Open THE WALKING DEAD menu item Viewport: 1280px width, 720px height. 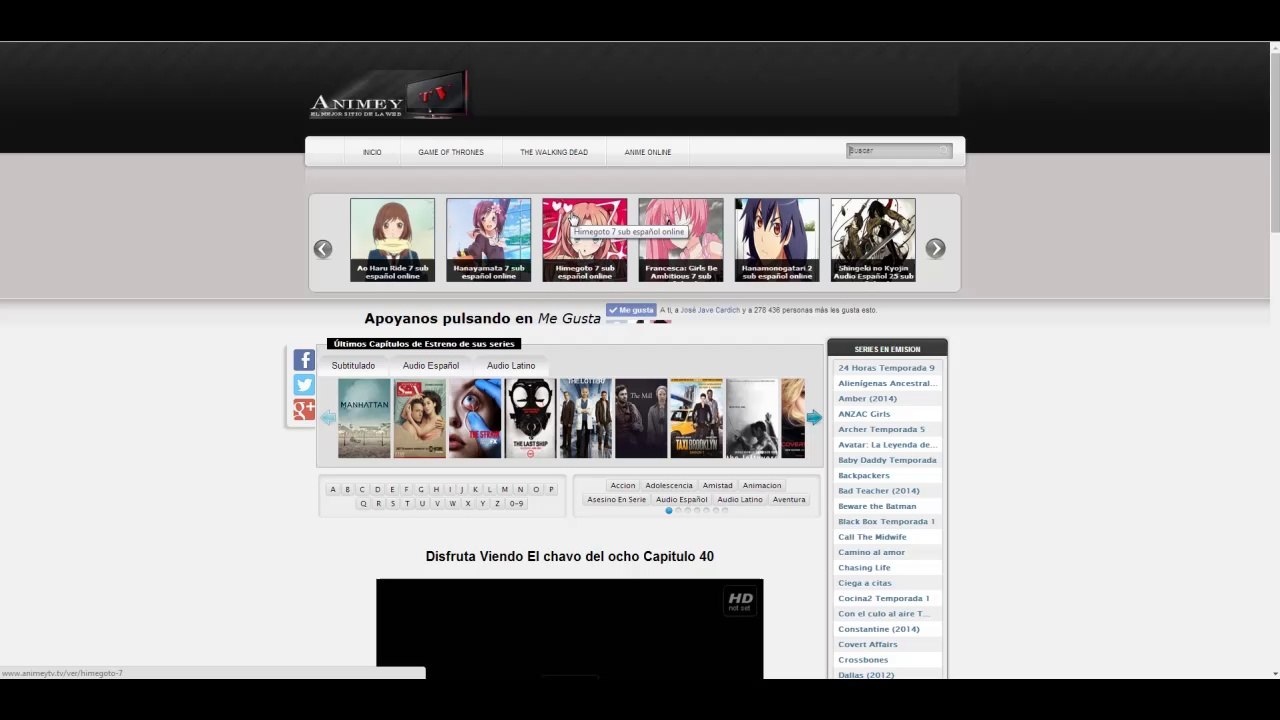[554, 152]
